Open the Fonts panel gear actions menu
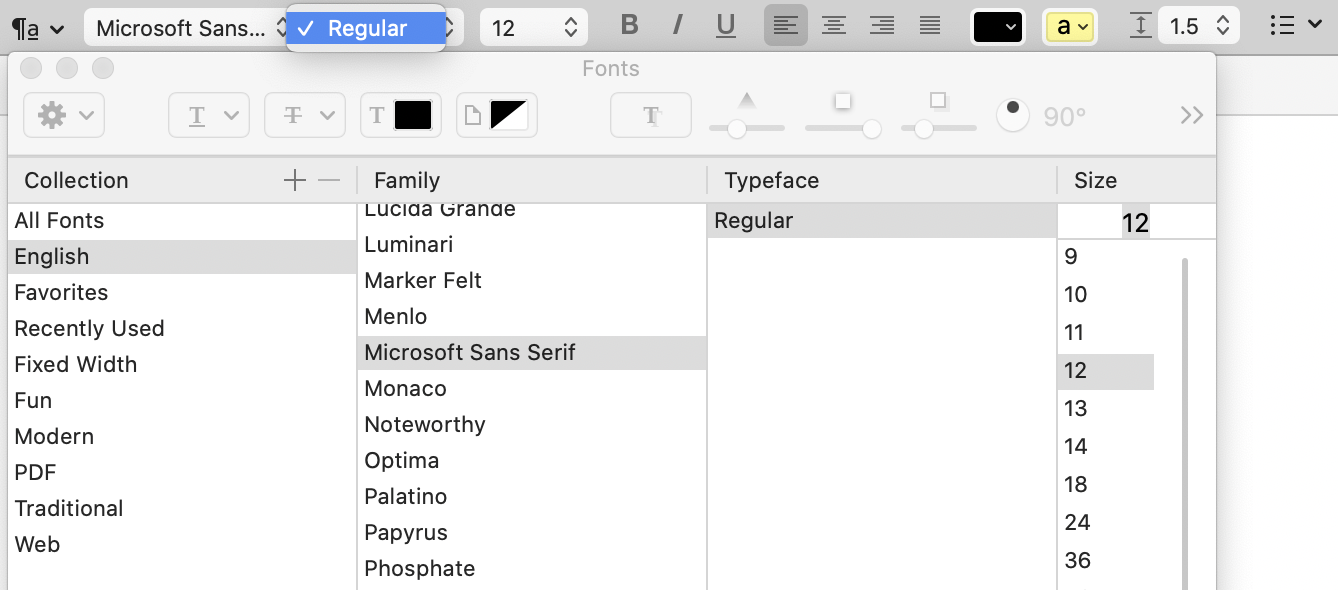 point(64,116)
